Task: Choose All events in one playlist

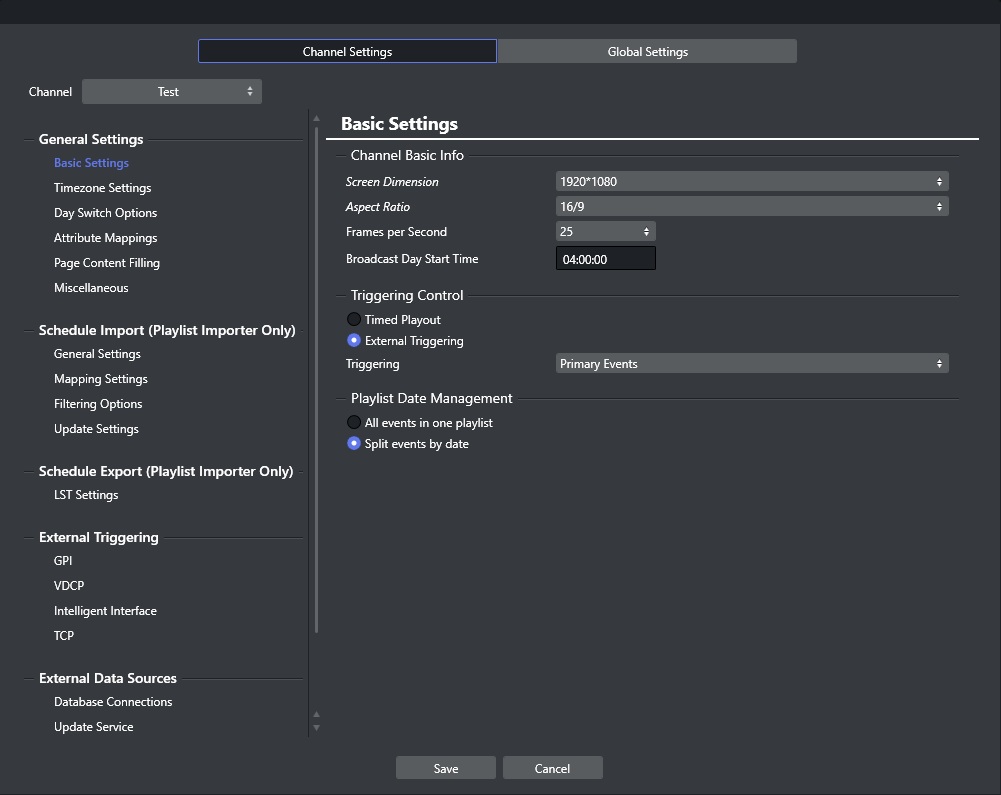Action: point(354,423)
